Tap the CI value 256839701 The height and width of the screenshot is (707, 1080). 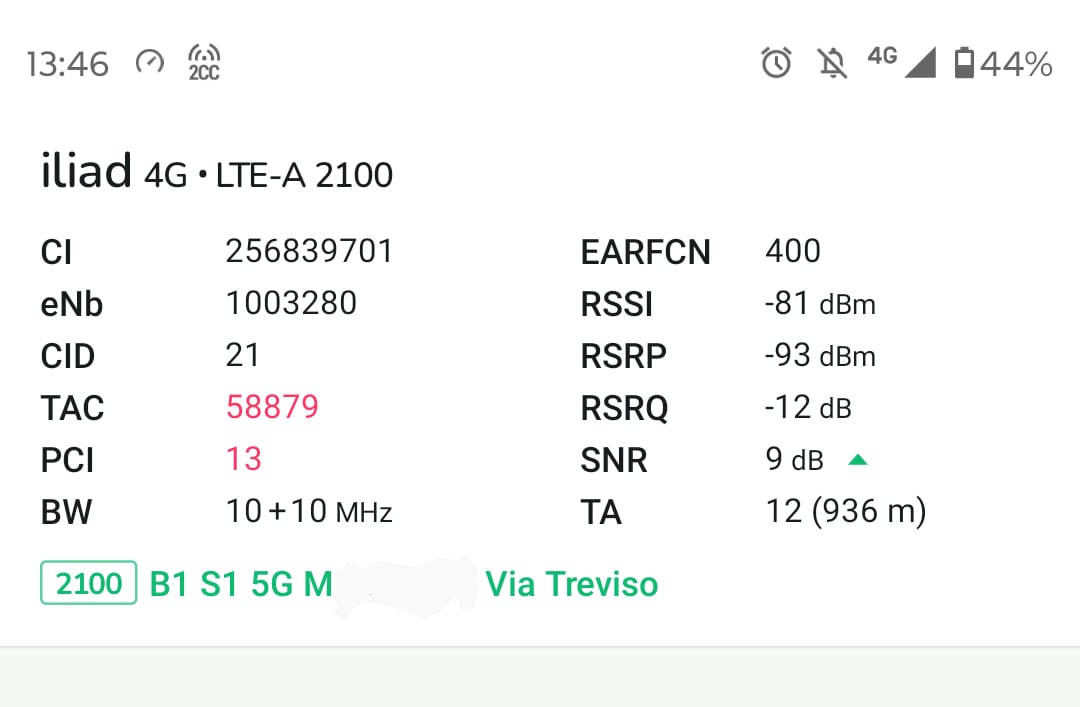click(309, 251)
